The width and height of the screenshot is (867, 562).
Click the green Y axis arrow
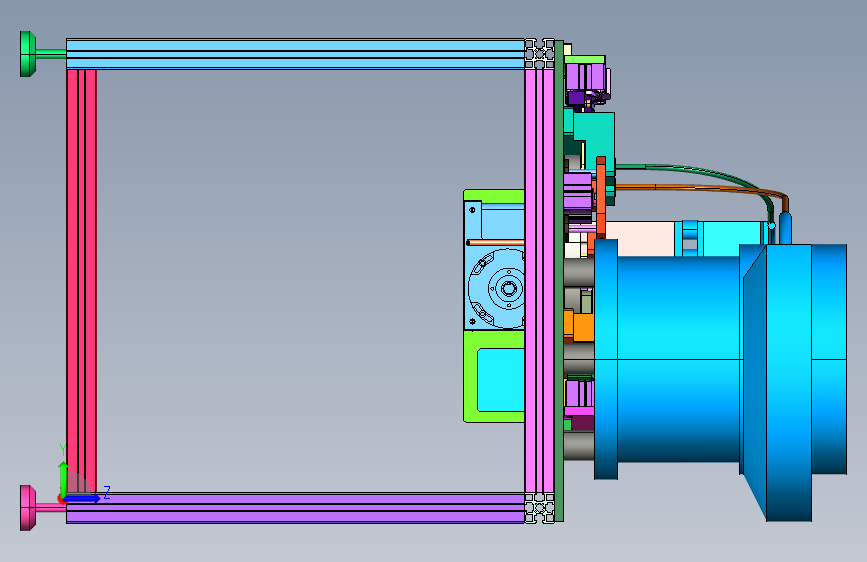[64, 479]
